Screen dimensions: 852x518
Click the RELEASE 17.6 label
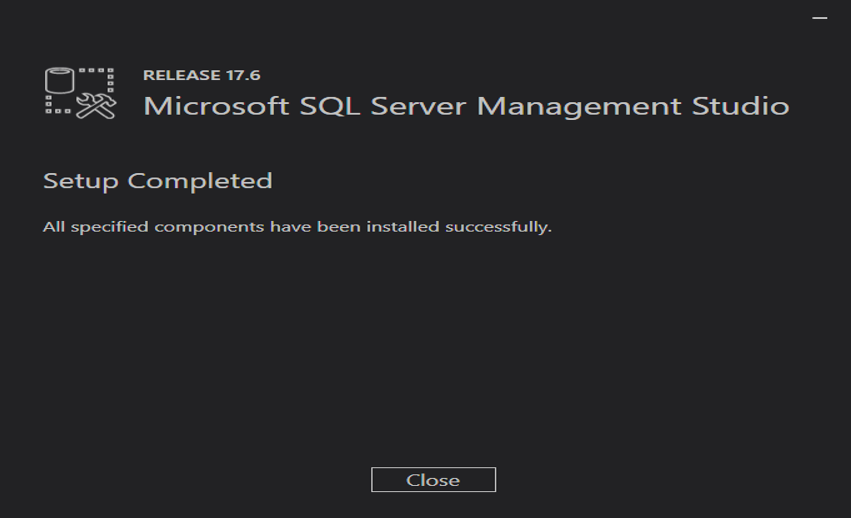coord(202,75)
